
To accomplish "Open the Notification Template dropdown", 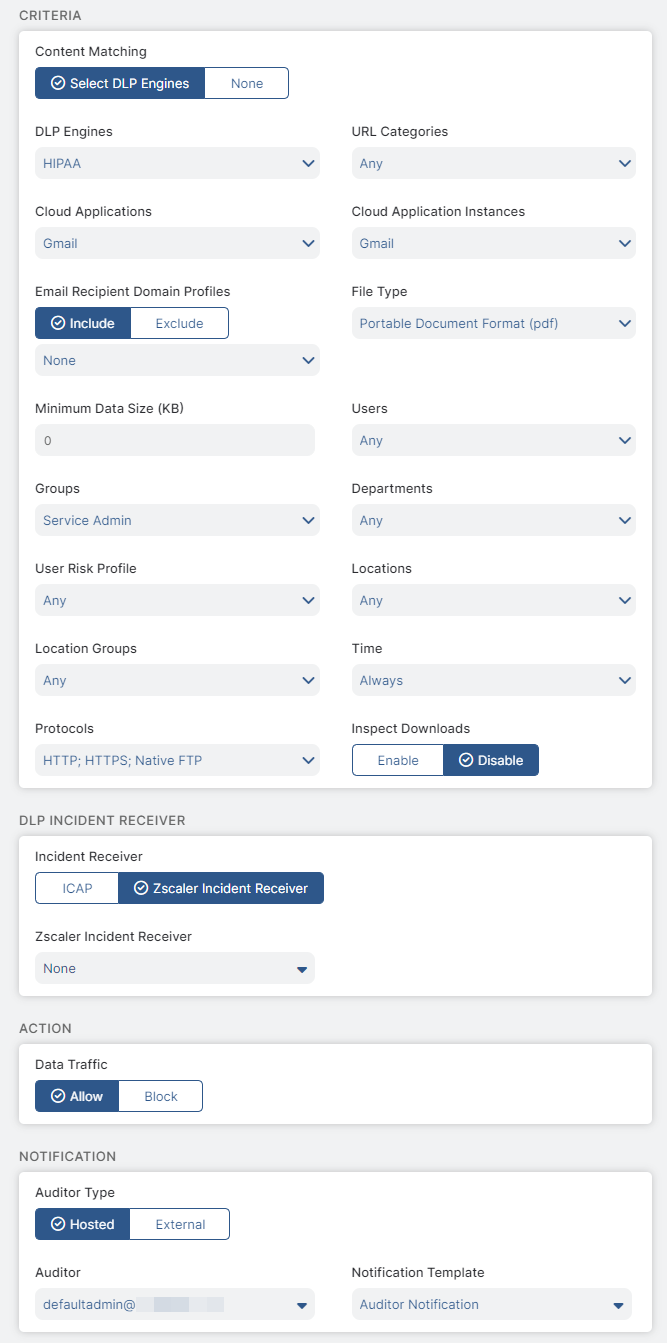I will [493, 1304].
